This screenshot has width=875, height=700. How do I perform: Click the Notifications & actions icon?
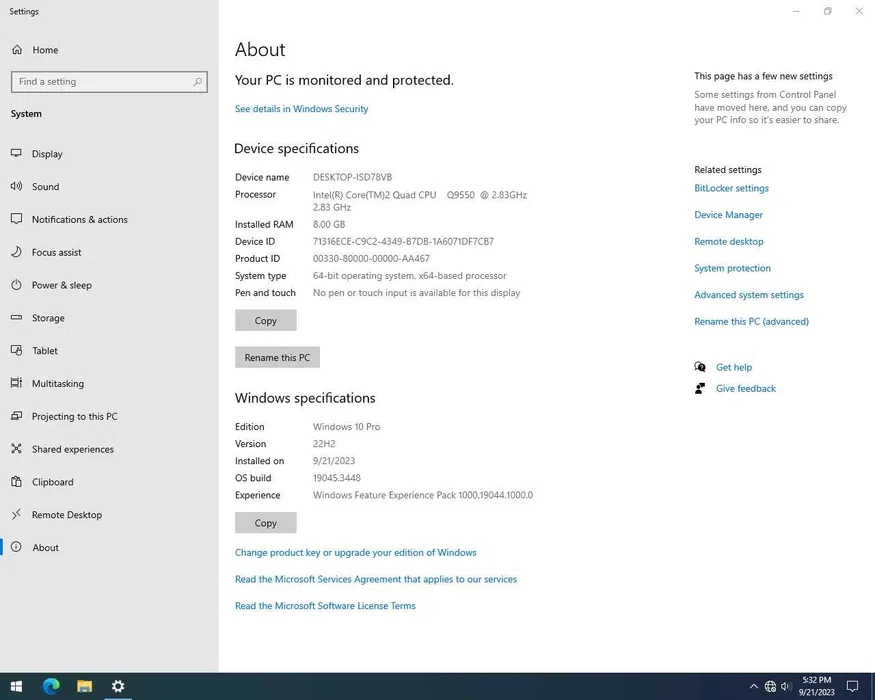[17, 219]
